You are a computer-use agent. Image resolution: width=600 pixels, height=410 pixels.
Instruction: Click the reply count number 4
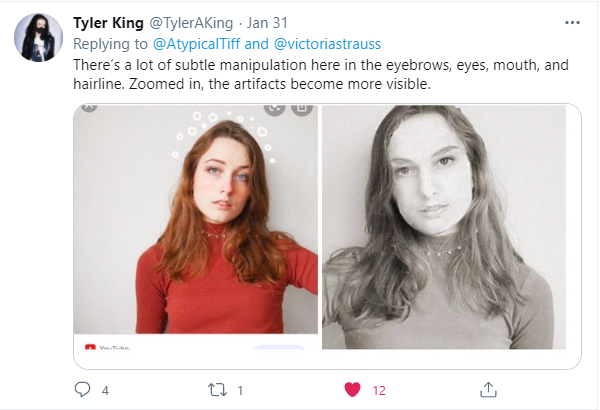coord(105,389)
